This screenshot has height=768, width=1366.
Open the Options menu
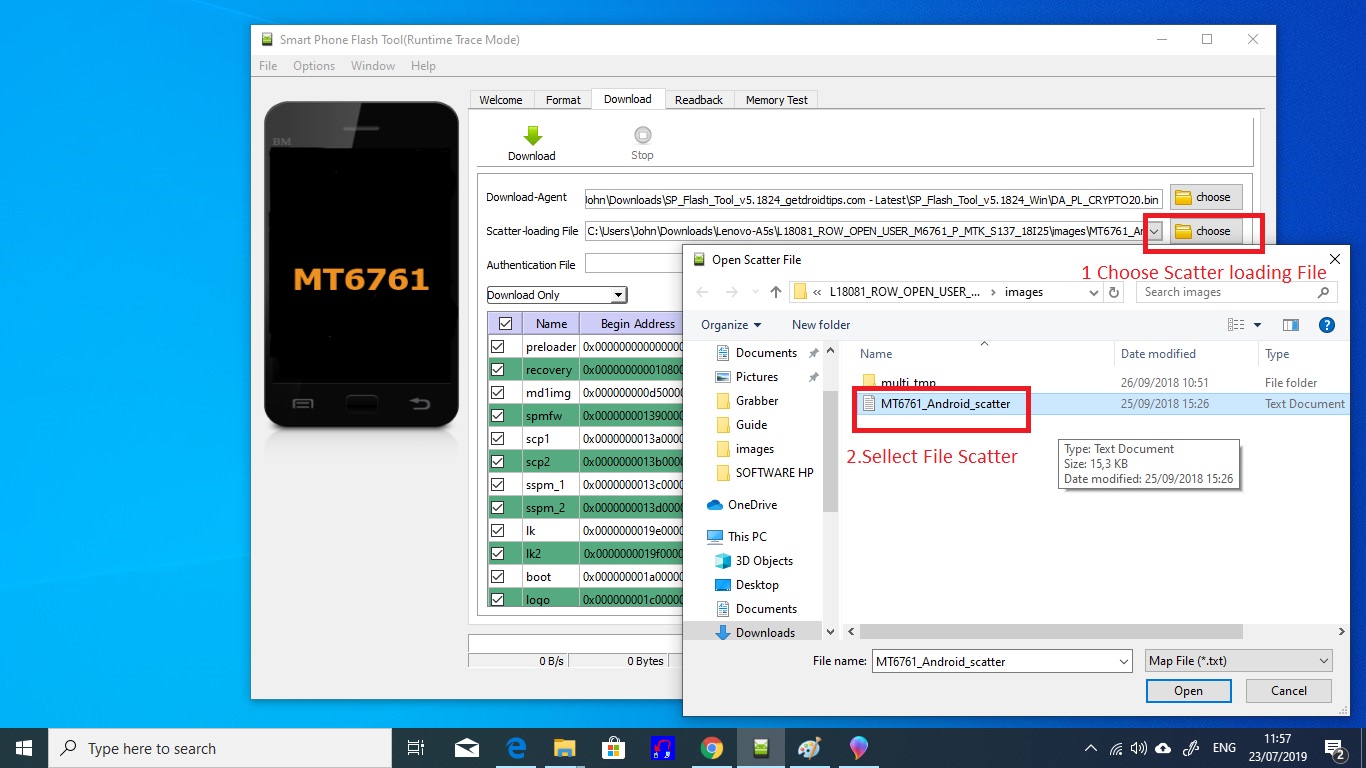point(314,66)
